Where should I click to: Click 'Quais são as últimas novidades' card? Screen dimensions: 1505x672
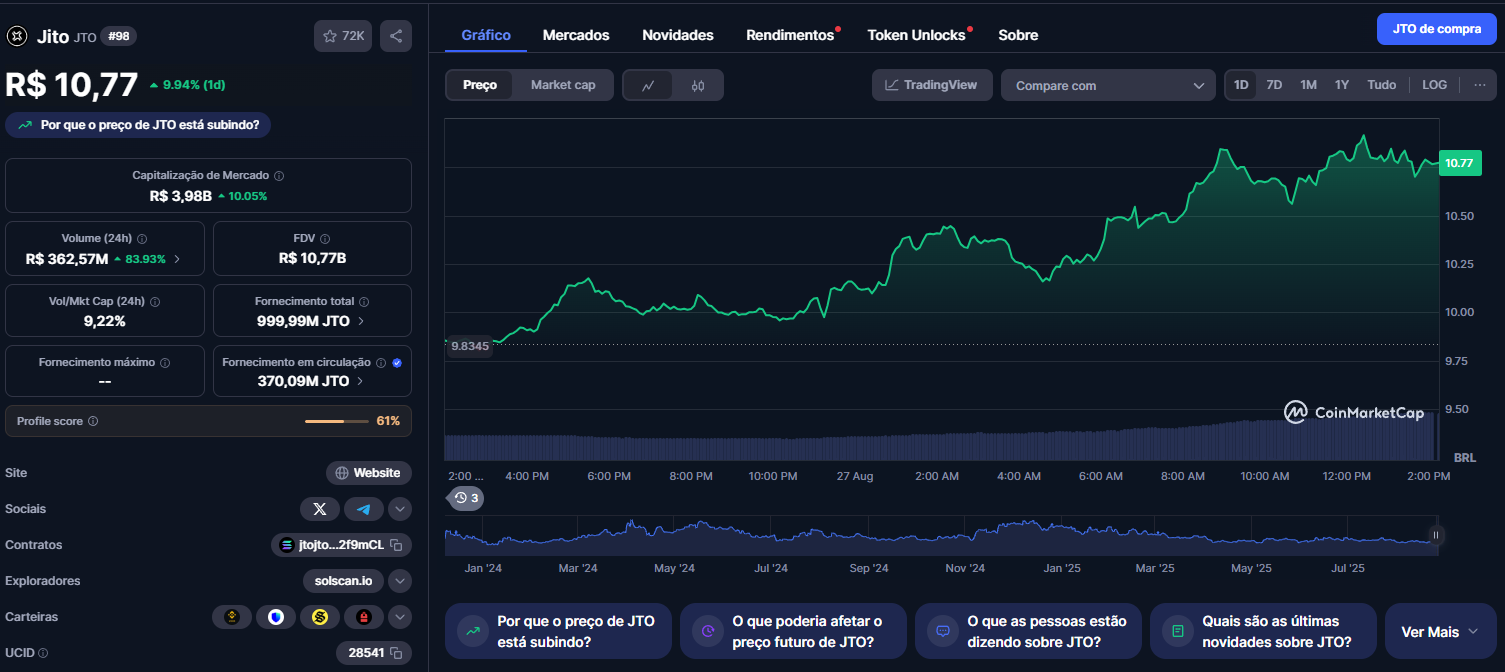[1263, 631]
